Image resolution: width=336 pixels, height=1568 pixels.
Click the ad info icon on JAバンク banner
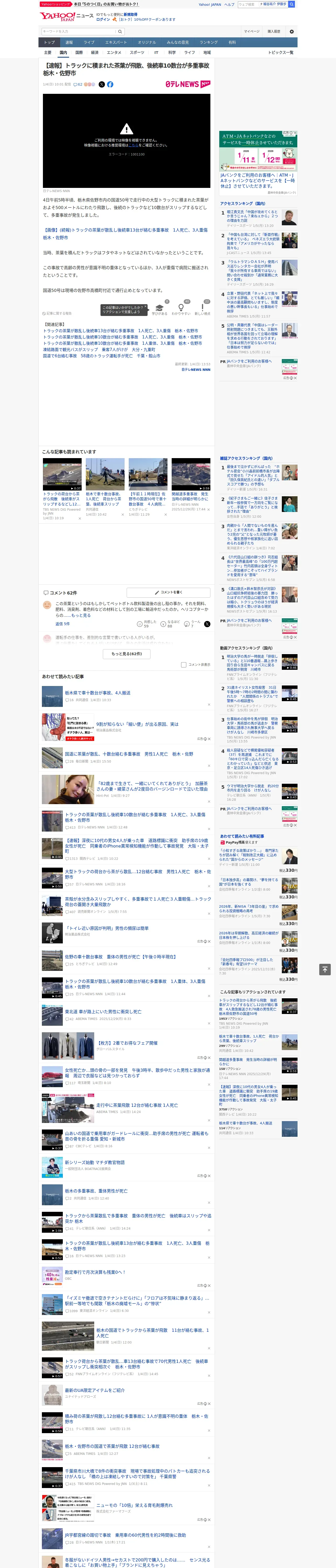click(x=291, y=133)
